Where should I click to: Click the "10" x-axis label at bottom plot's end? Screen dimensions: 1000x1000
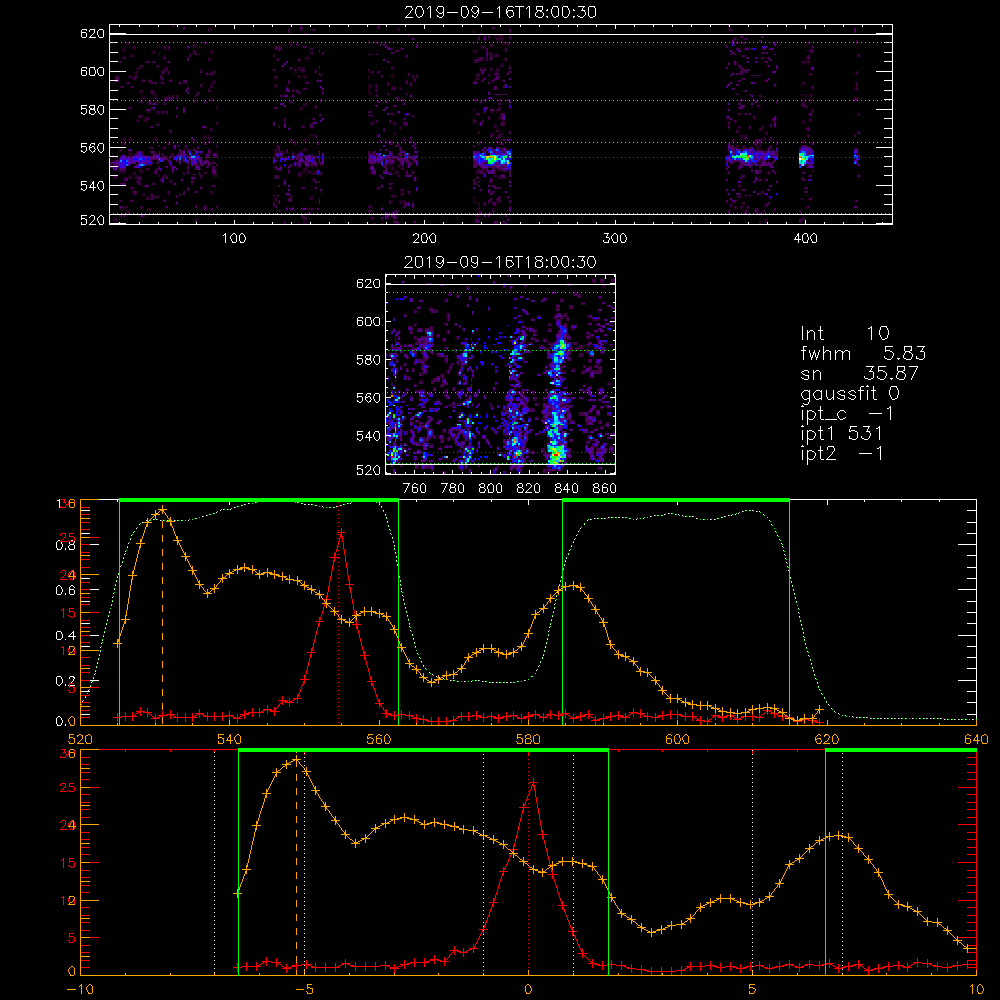(976, 990)
